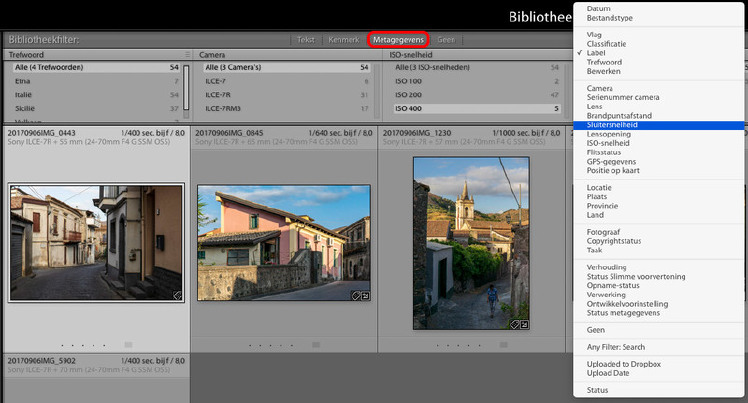
Task: Open the ISO-snelheid column header dropdown
Action: click(411, 55)
